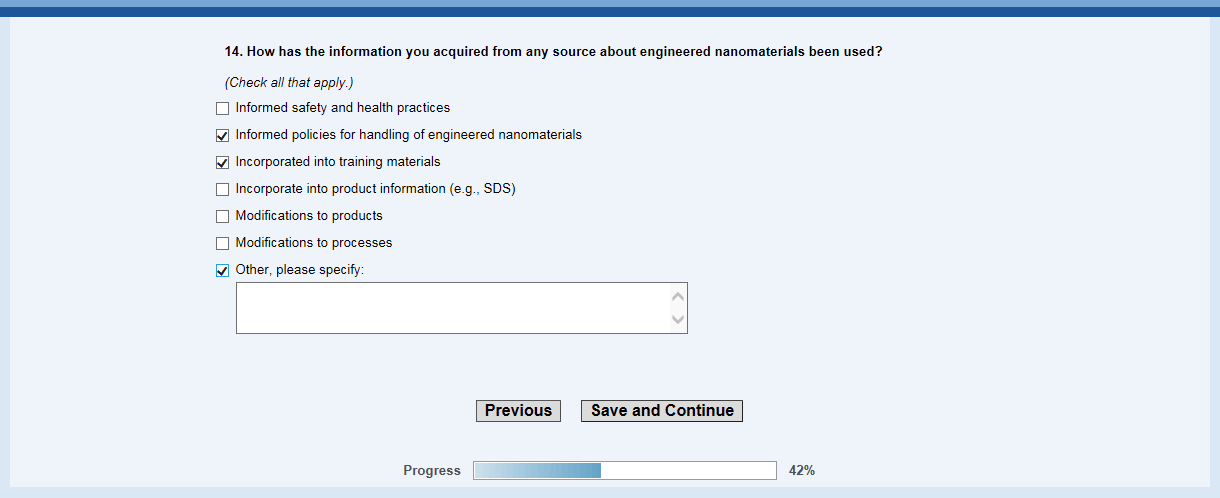Click the "Progress" label beside the bar
Image resolution: width=1220 pixels, height=498 pixels.
pyautogui.click(x=432, y=471)
